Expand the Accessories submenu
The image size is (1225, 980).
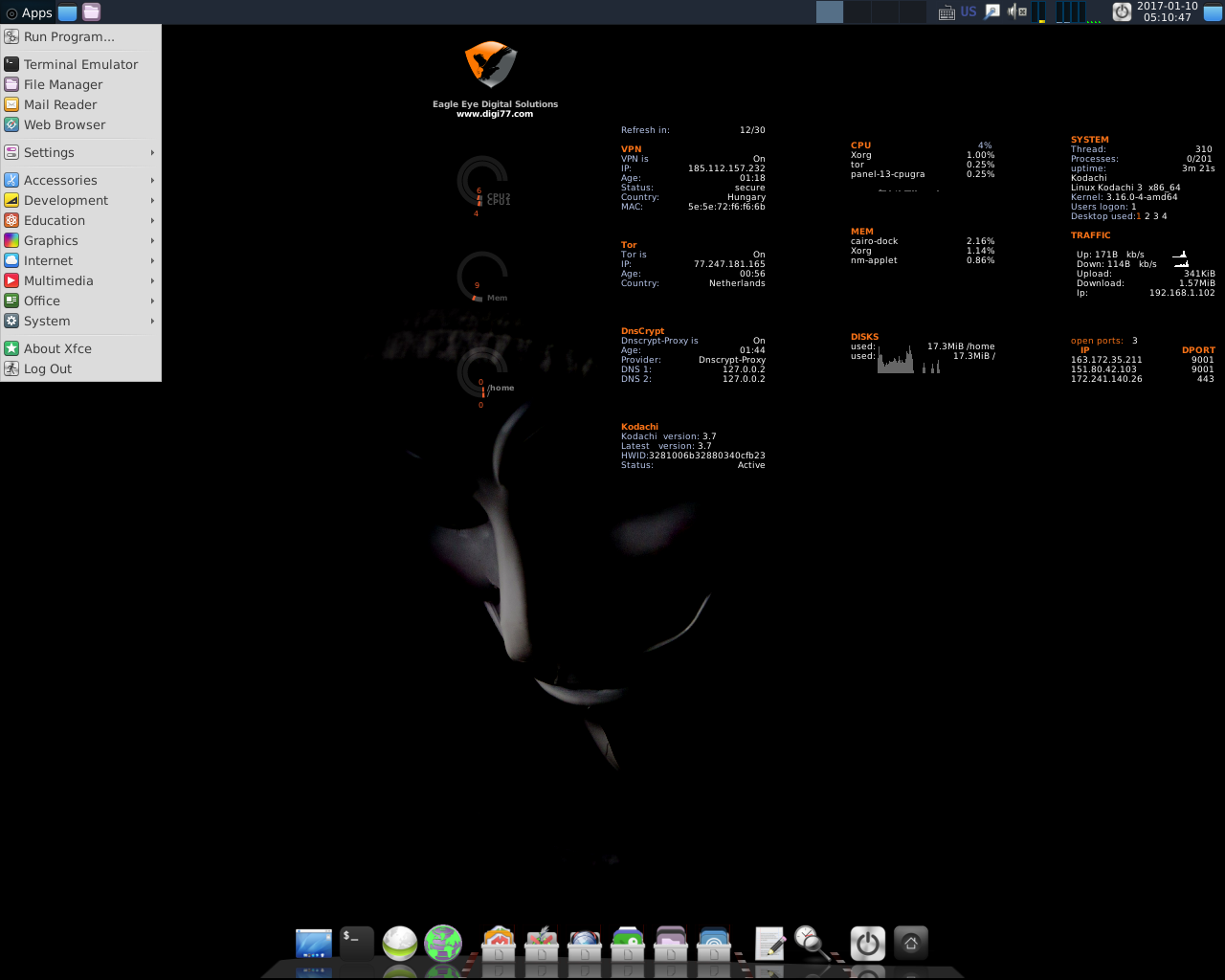[80, 180]
